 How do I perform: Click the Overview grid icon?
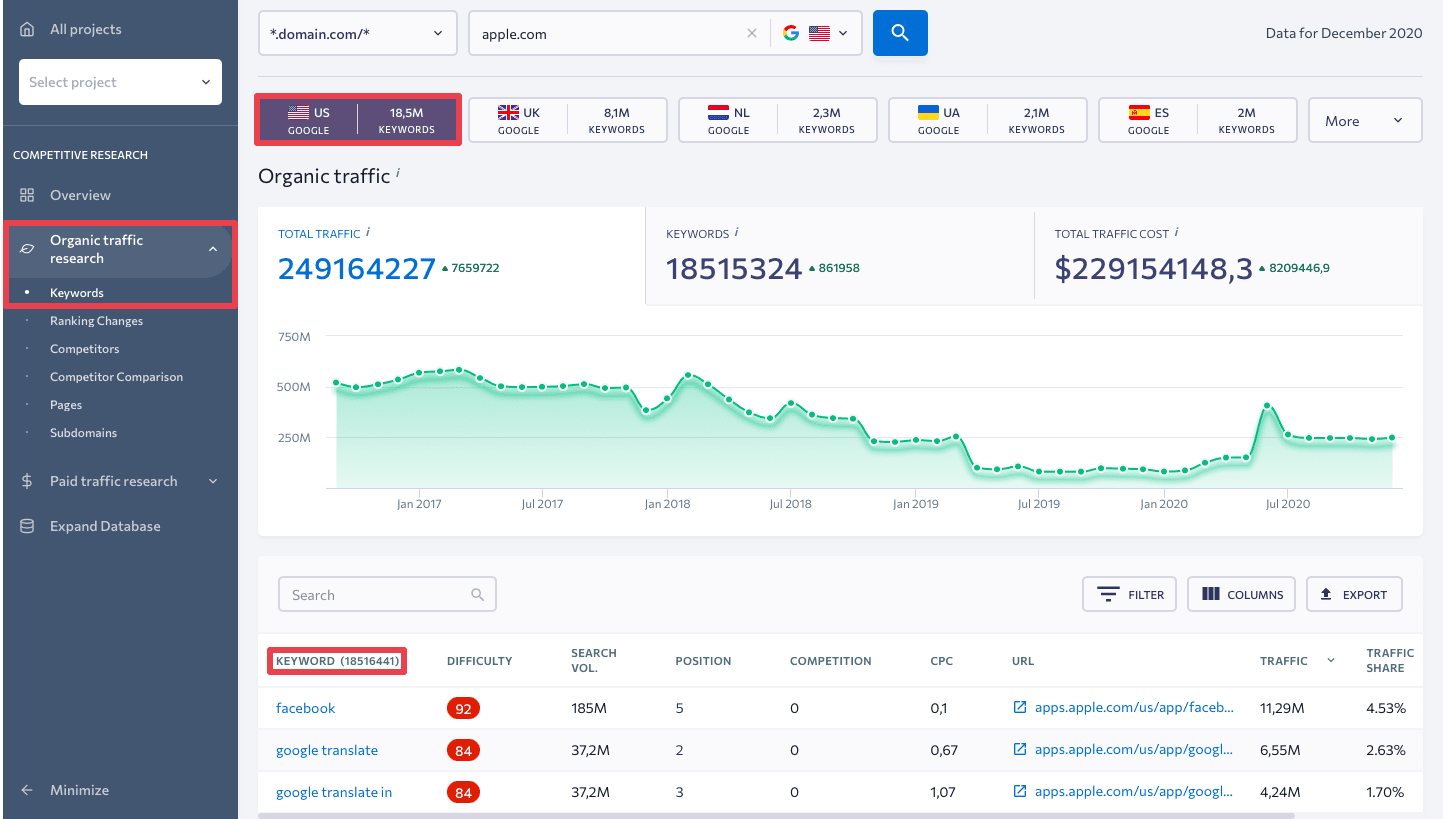[27, 195]
